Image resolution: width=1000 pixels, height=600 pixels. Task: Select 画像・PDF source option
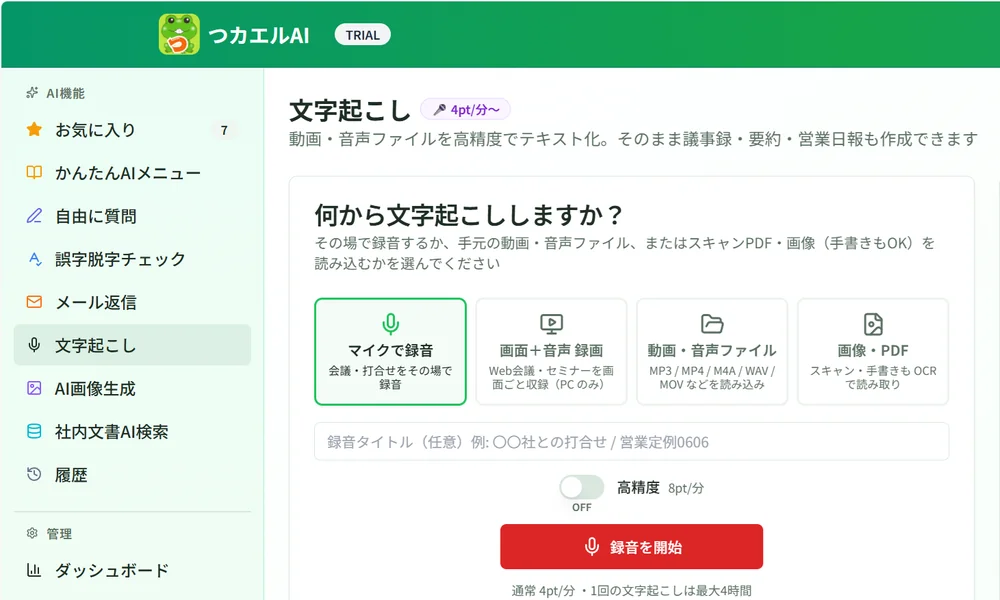[x=872, y=351]
